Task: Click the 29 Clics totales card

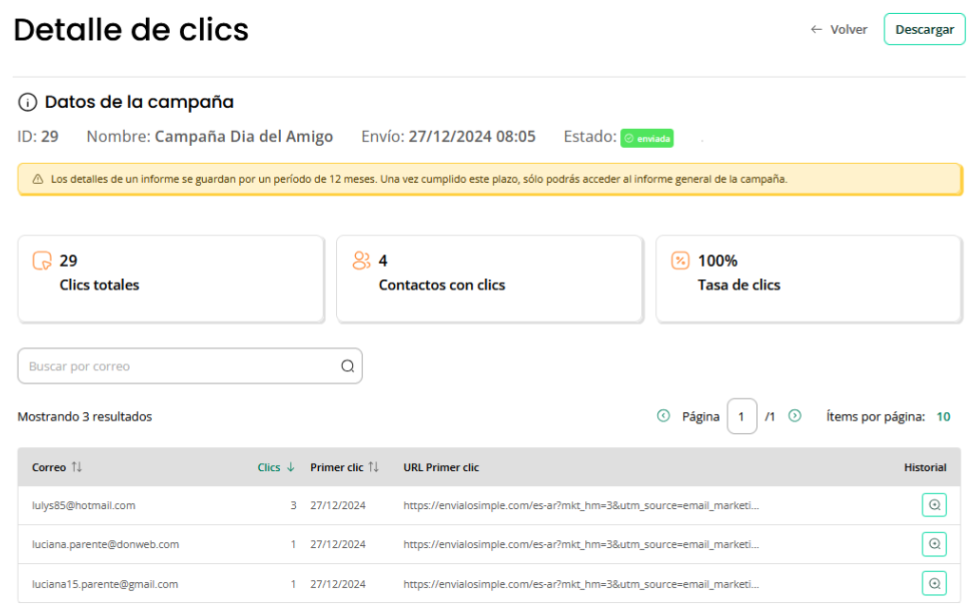Action: [x=171, y=278]
